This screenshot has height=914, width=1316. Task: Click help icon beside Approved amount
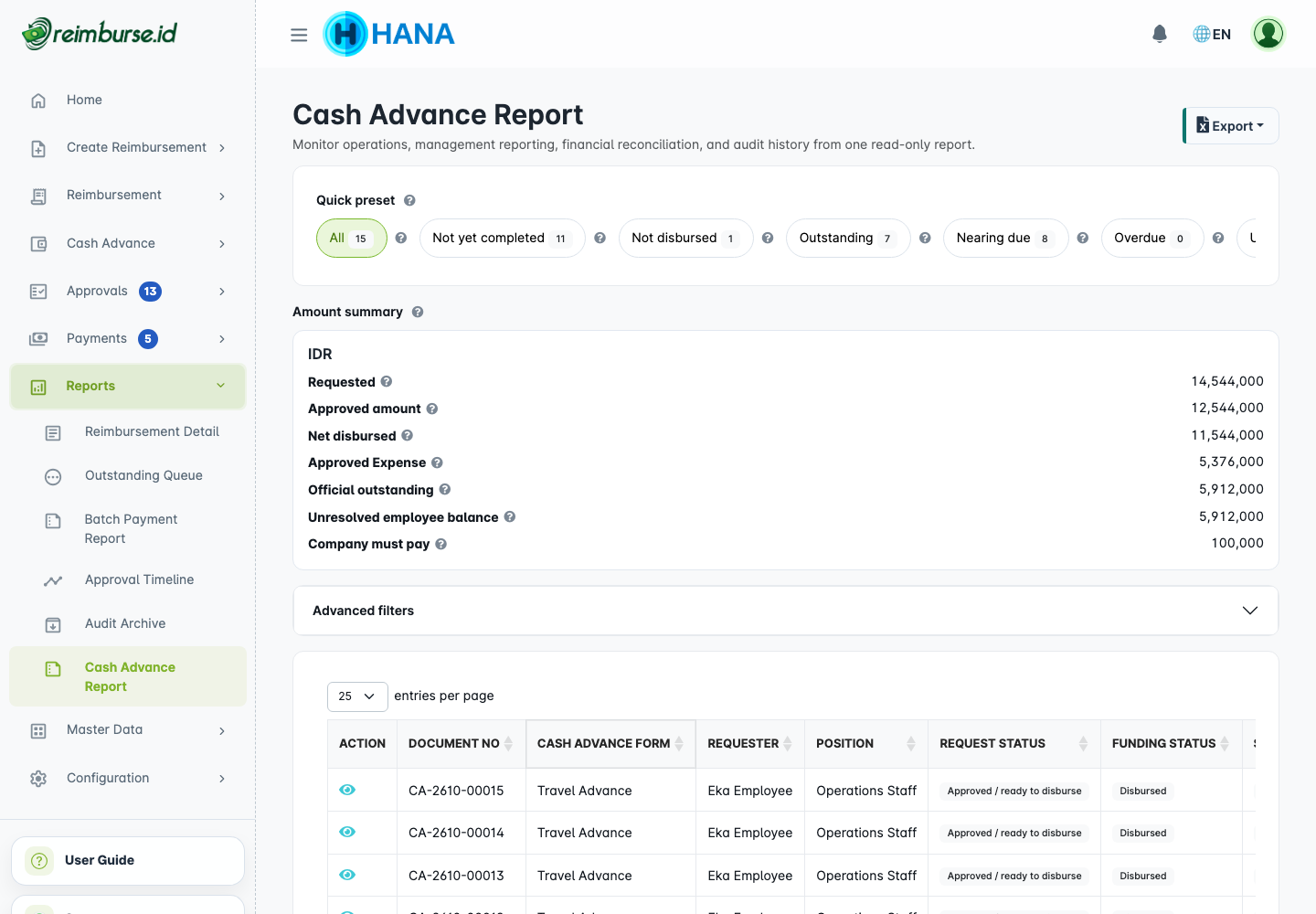[432, 409]
